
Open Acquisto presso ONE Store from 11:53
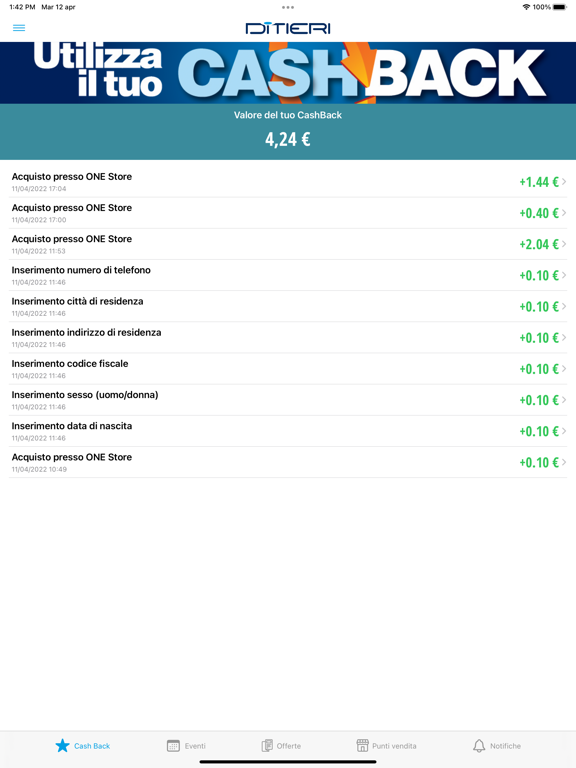(x=288, y=244)
